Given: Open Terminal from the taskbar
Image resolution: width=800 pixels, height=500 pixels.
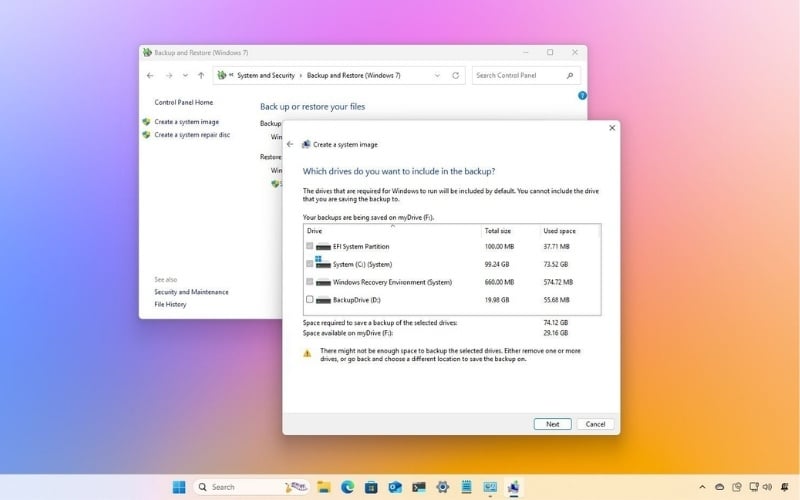Looking at the screenshot, I should click(x=419, y=487).
